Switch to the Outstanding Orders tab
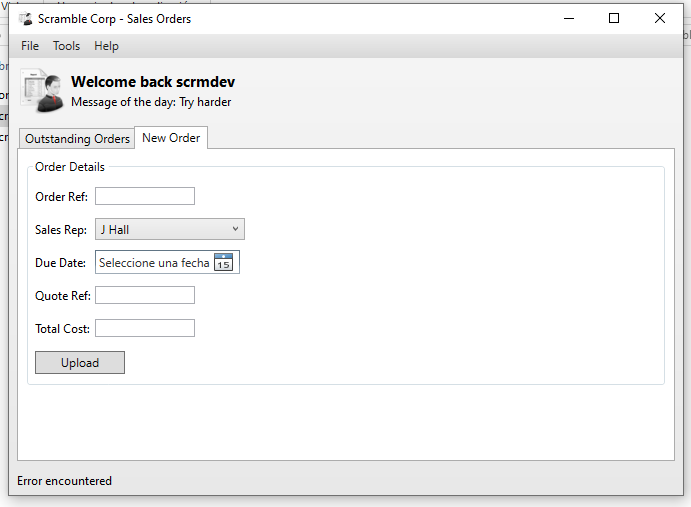 click(77, 139)
